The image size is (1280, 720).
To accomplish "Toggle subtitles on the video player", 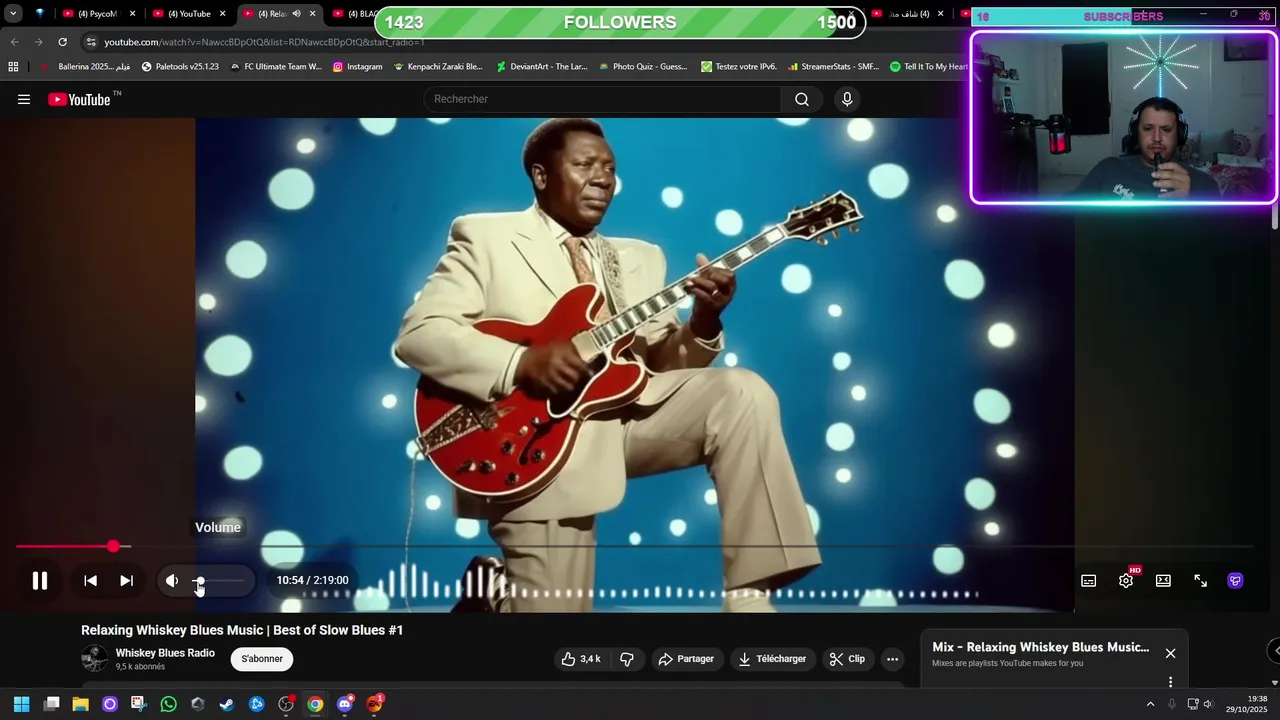I will coord(1089,581).
